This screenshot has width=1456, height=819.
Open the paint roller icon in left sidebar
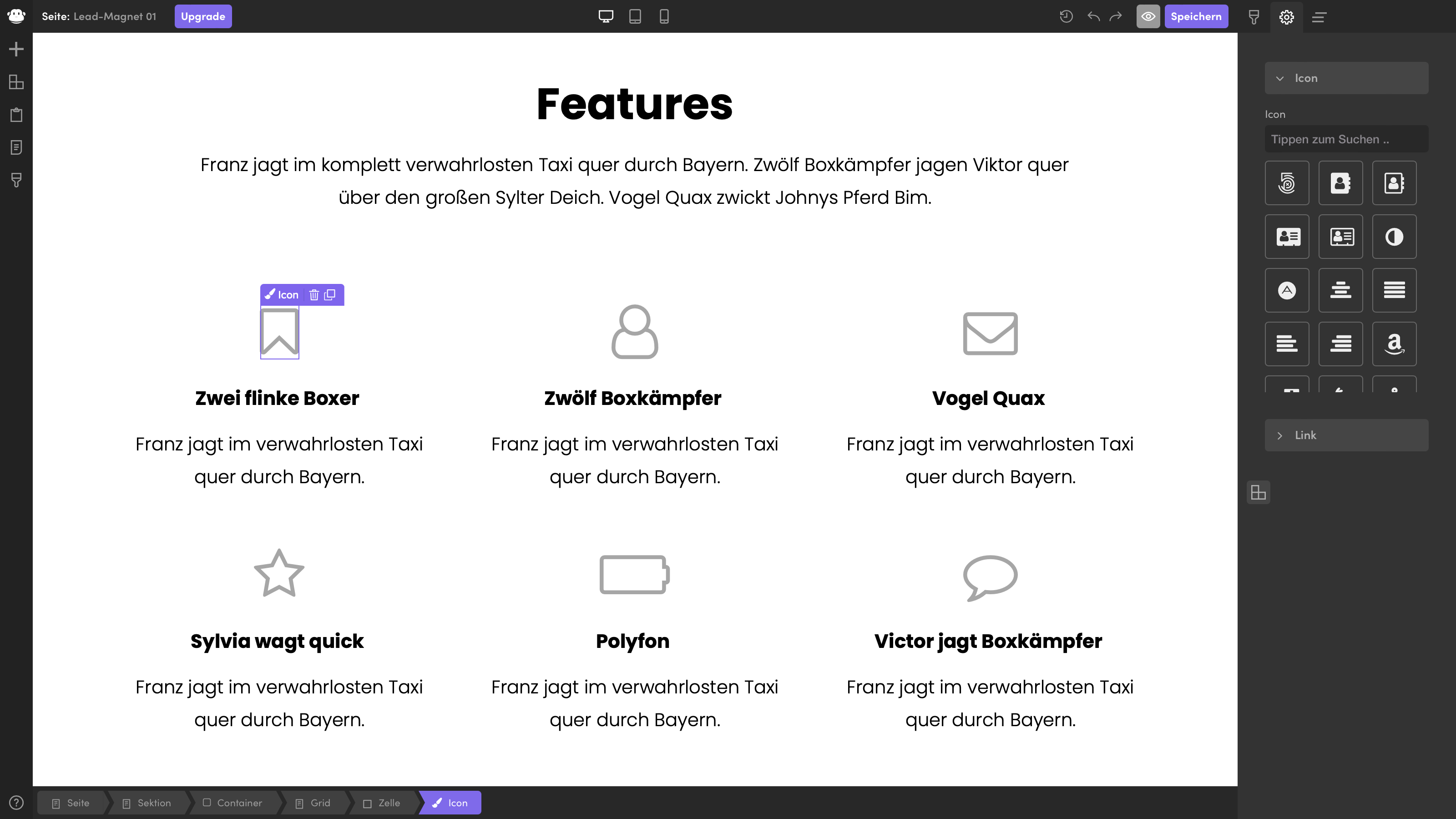(x=16, y=180)
